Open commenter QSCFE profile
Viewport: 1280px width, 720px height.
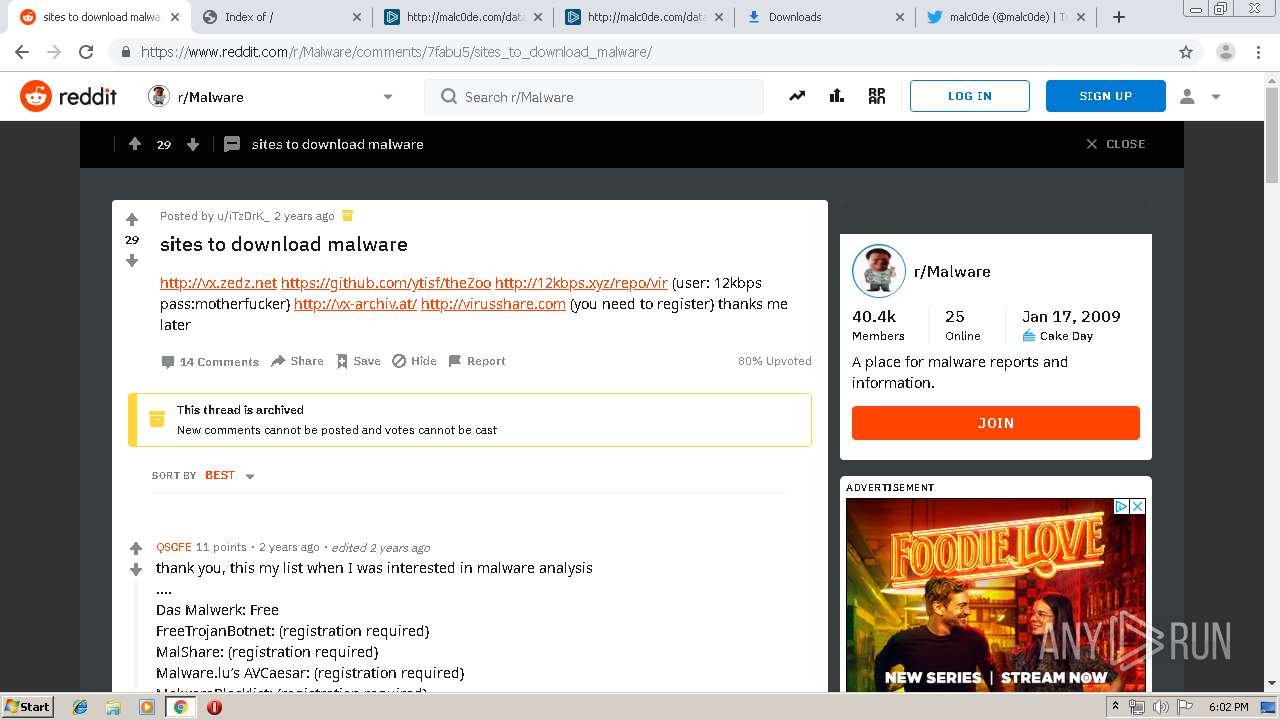point(174,547)
